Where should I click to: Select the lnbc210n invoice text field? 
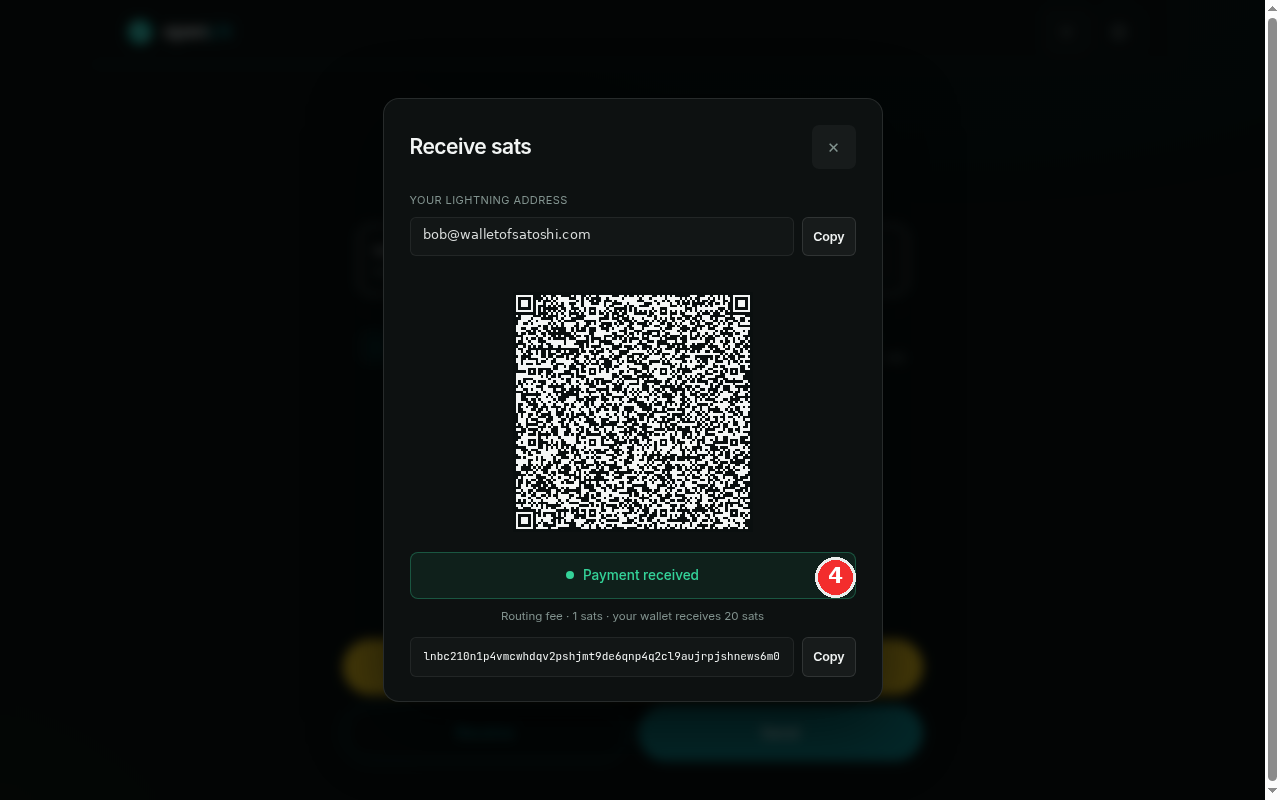[602, 657]
